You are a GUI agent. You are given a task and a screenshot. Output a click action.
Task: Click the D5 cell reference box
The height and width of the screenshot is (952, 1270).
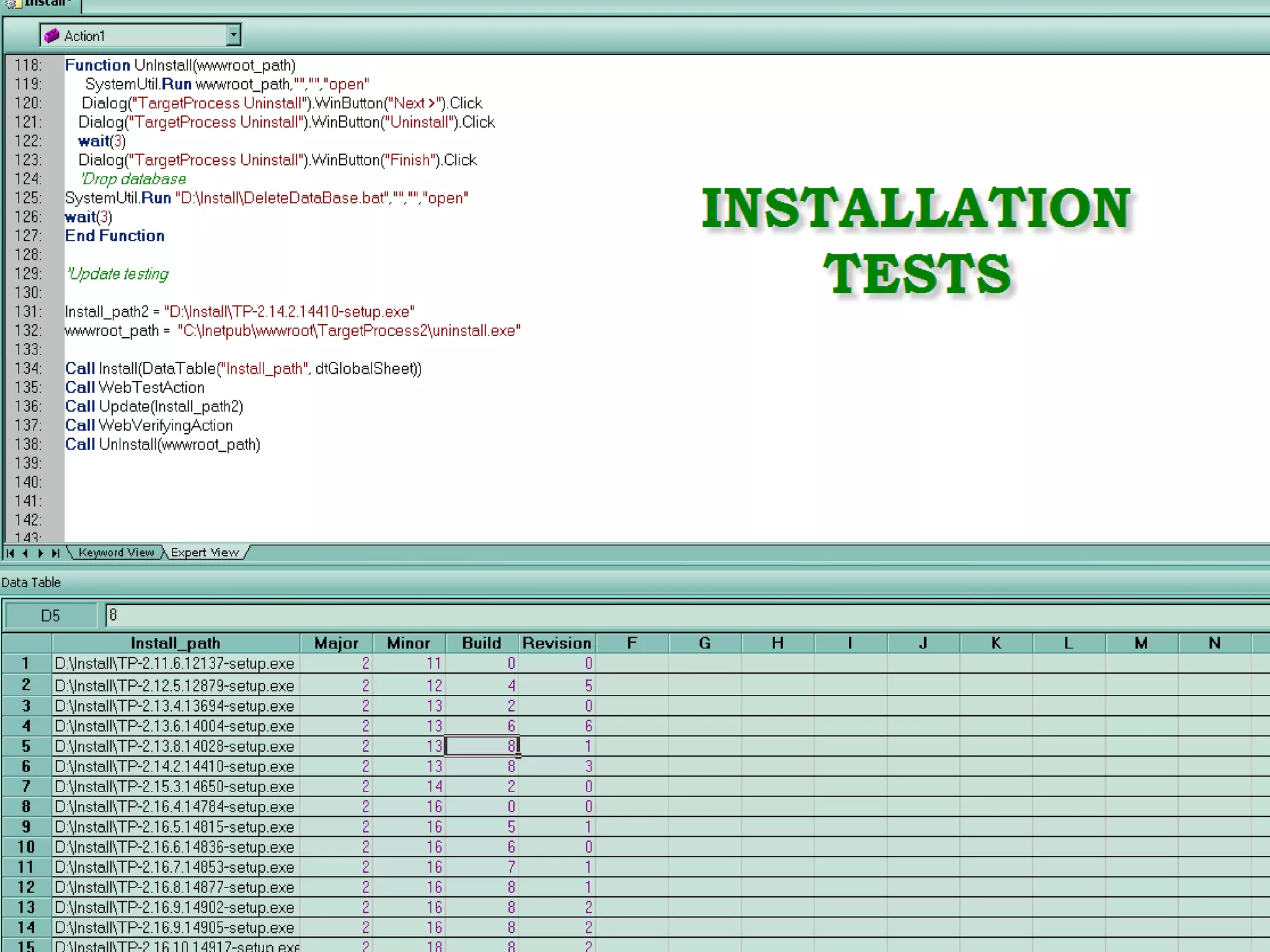(51, 615)
